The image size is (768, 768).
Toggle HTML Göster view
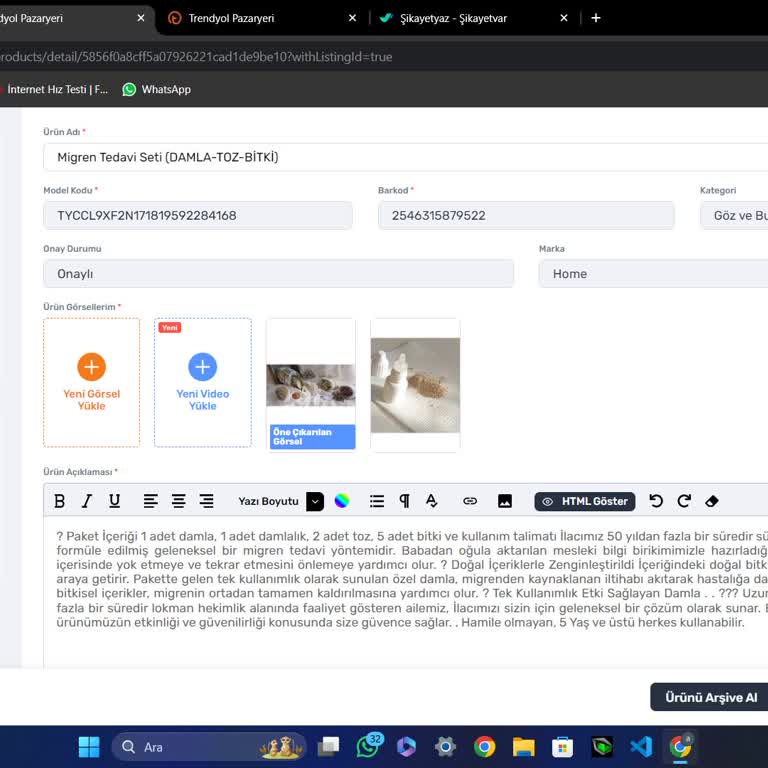585,501
